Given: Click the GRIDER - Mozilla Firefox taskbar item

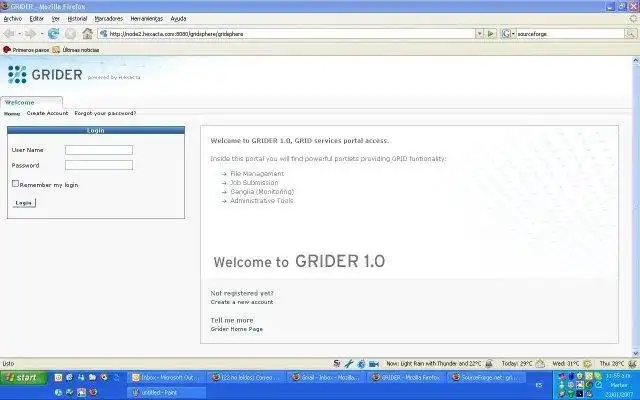Looking at the screenshot, I should tap(407, 378).
